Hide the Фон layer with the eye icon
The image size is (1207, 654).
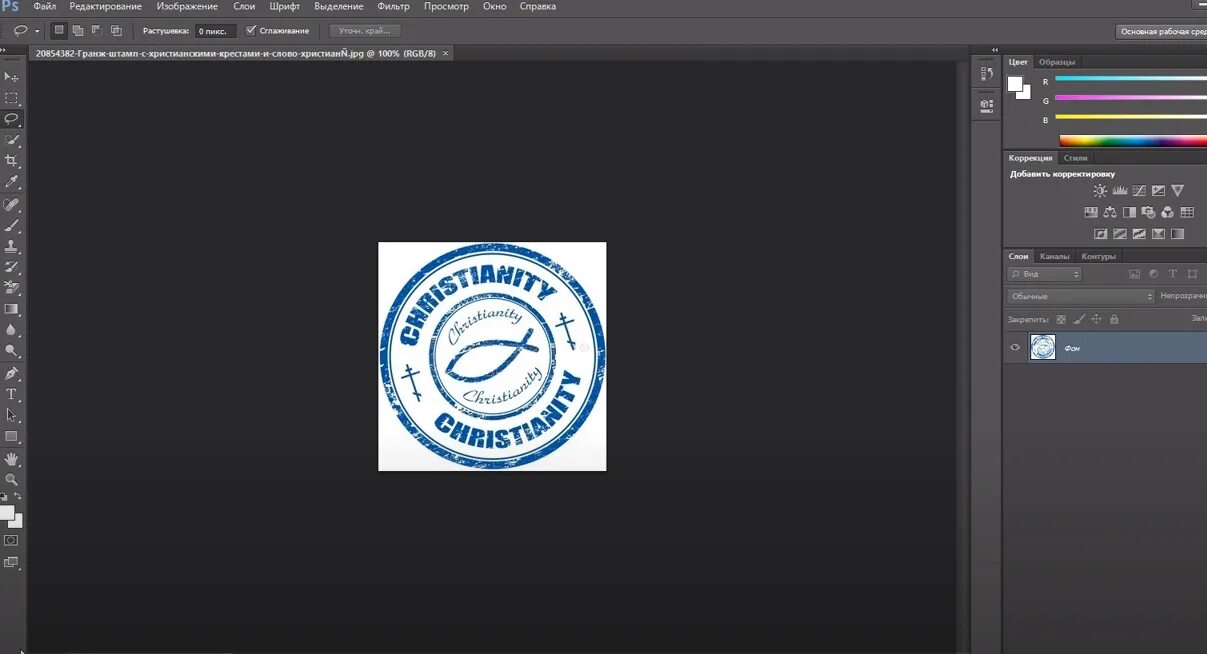pyautogui.click(x=1015, y=347)
